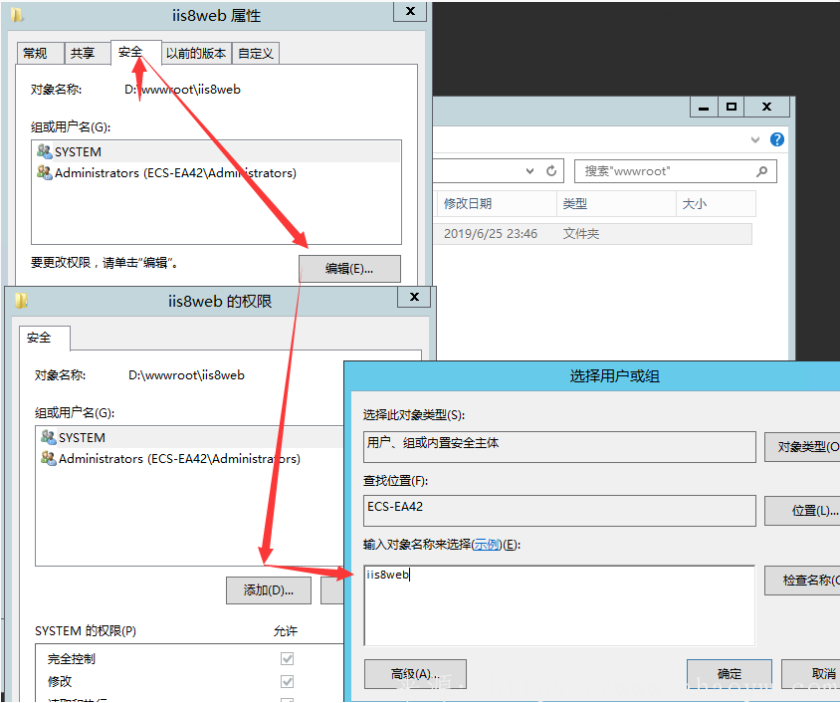Viewport: 840px width, 703px height.
Task: Toggle the 修改 allow checkbox
Action: (x=287, y=681)
